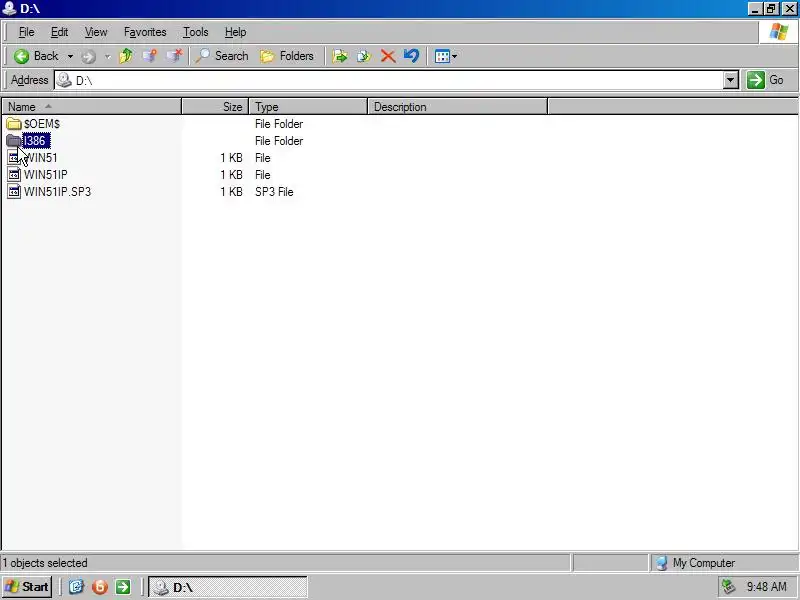800x600 pixels.
Task: Toggle the Folders tree pane
Action: coord(287,56)
